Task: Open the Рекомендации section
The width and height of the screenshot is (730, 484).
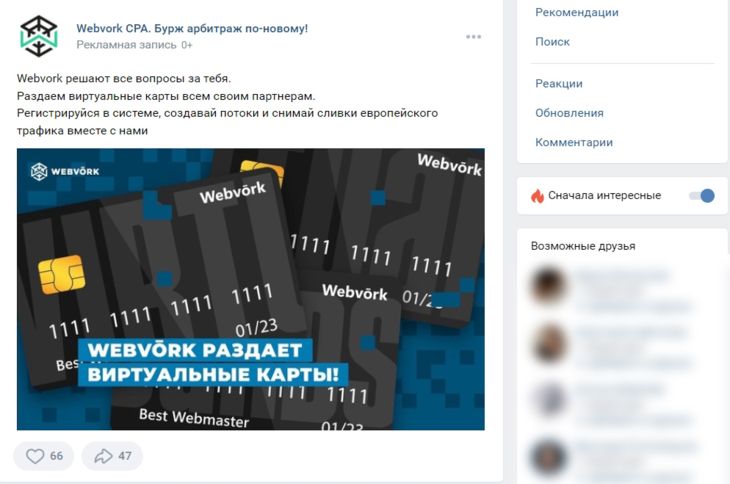Action: tap(577, 13)
